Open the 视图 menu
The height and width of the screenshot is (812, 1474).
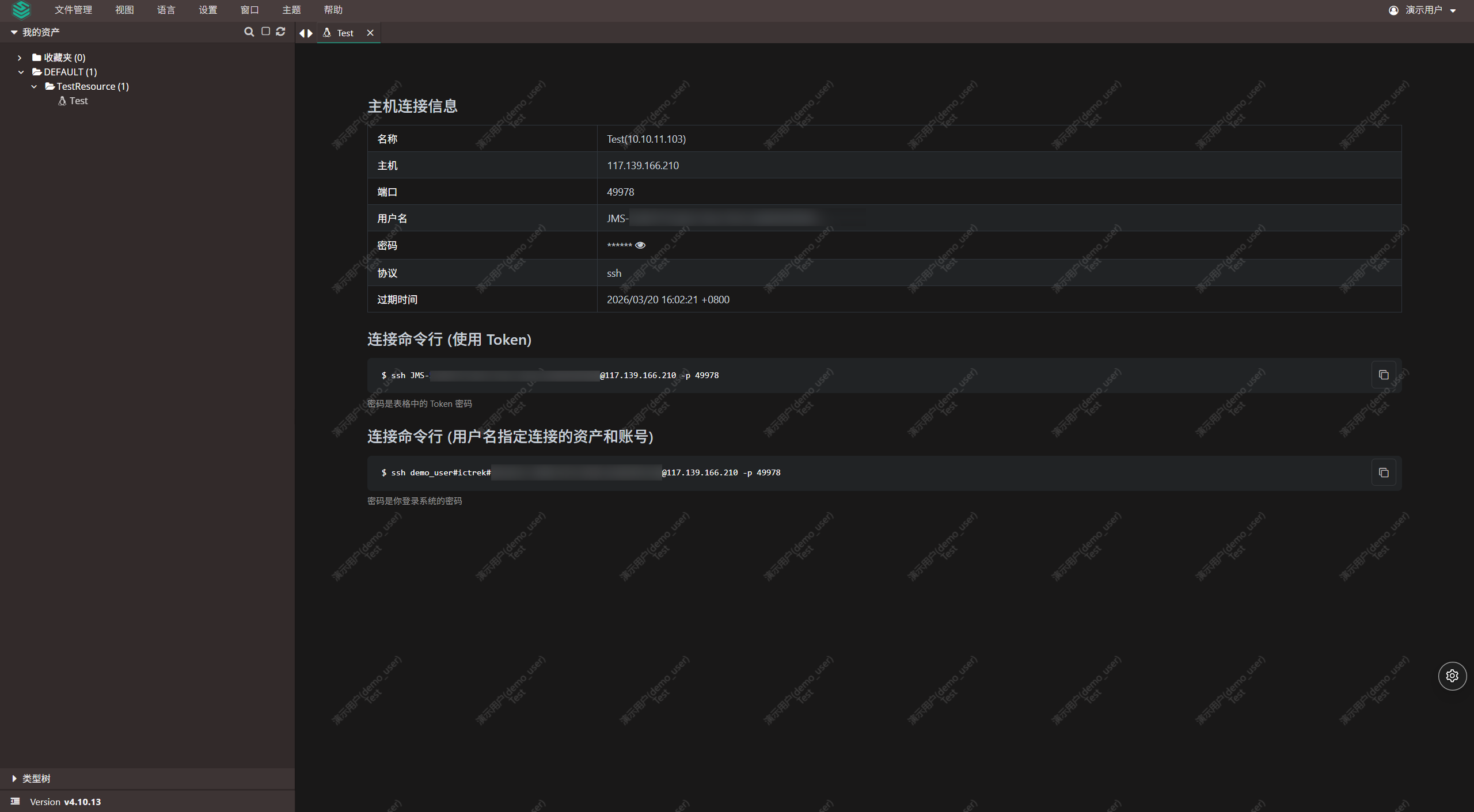(124, 10)
